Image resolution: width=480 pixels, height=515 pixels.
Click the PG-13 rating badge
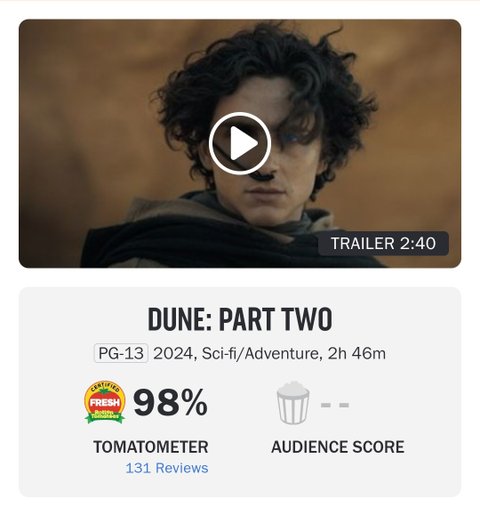coord(121,353)
